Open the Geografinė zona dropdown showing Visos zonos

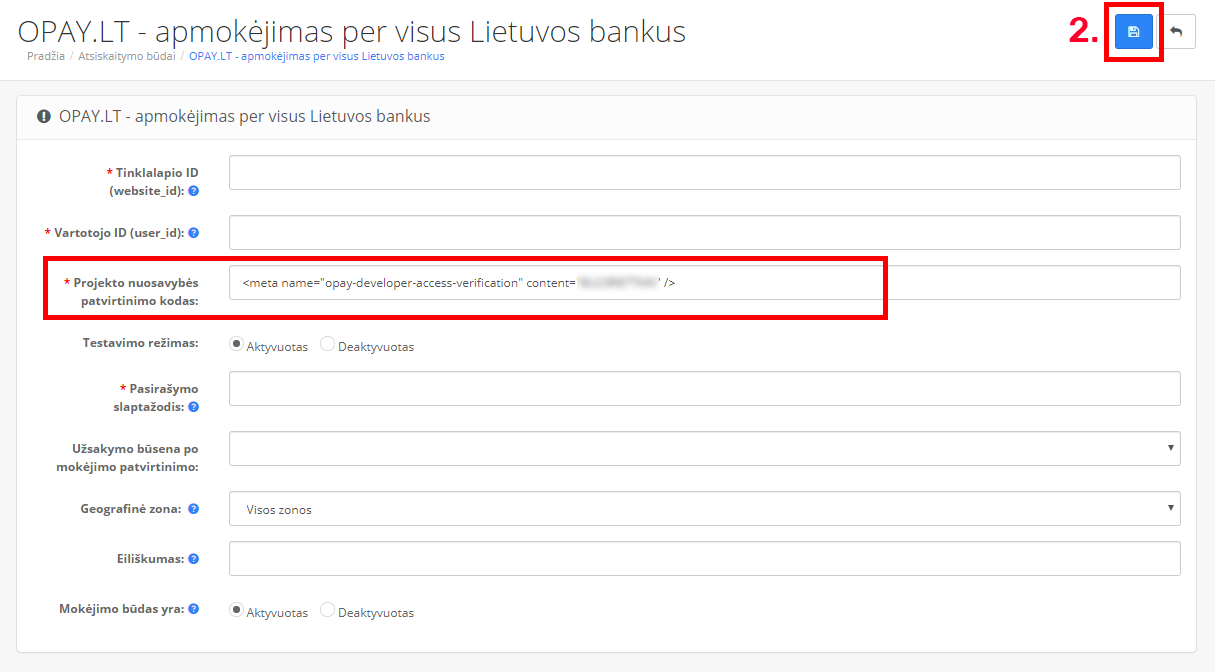705,508
